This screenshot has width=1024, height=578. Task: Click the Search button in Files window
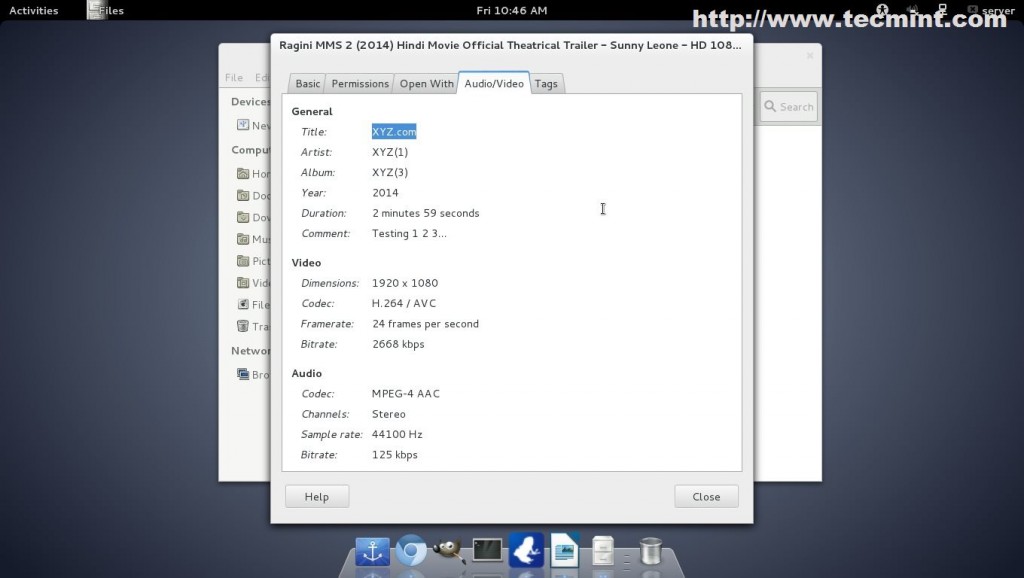click(x=789, y=107)
